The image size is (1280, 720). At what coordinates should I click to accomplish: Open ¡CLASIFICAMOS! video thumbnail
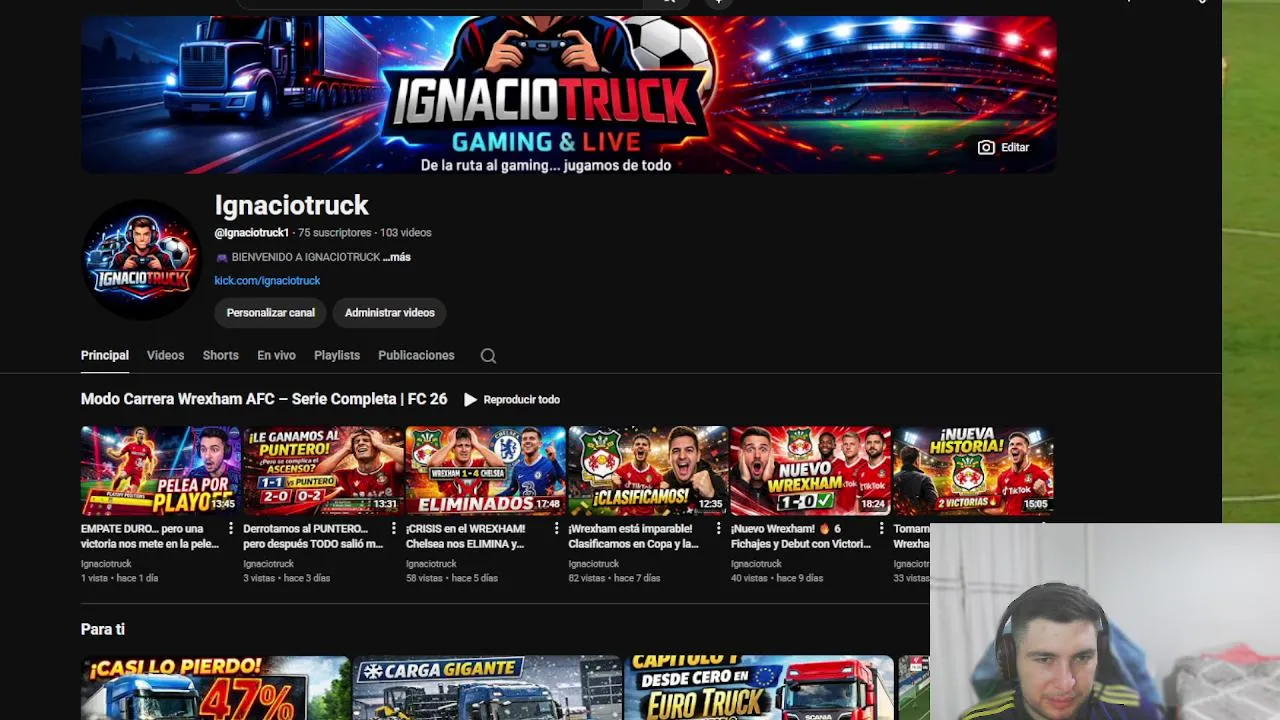(648, 471)
